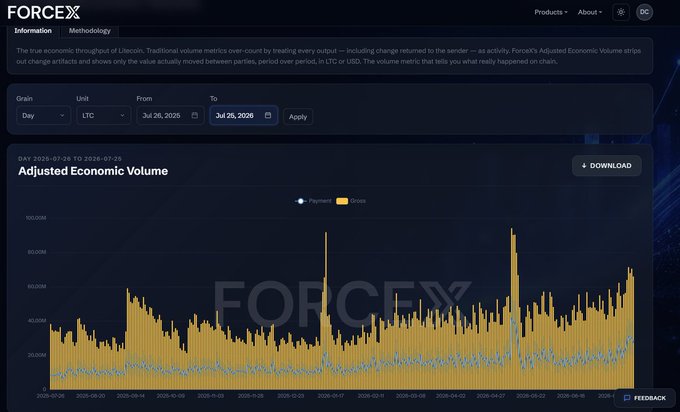Click the 100.00M y-axis label

[x=36, y=218]
